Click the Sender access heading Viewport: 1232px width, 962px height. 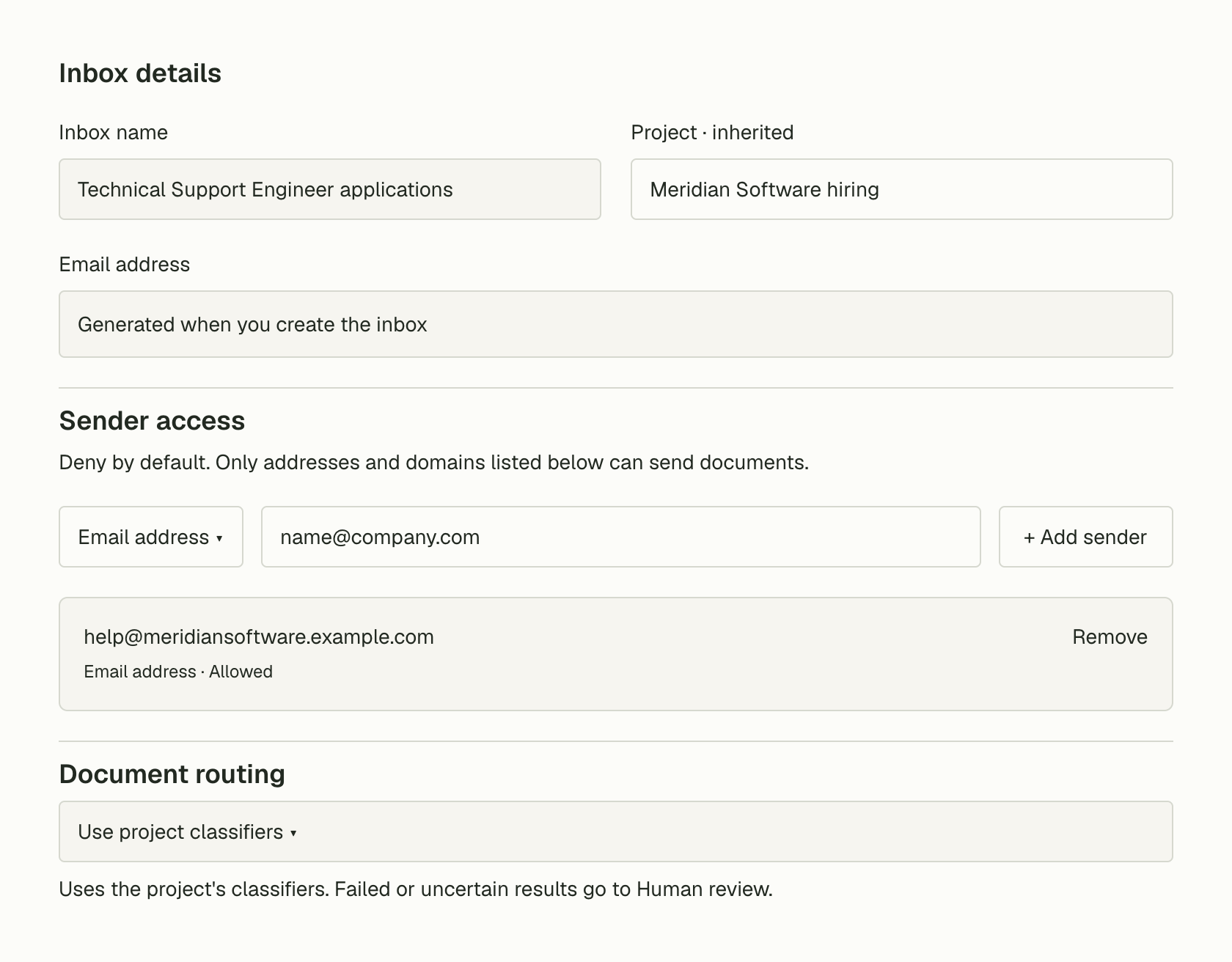pyautogui.click(x=152, y=421)
